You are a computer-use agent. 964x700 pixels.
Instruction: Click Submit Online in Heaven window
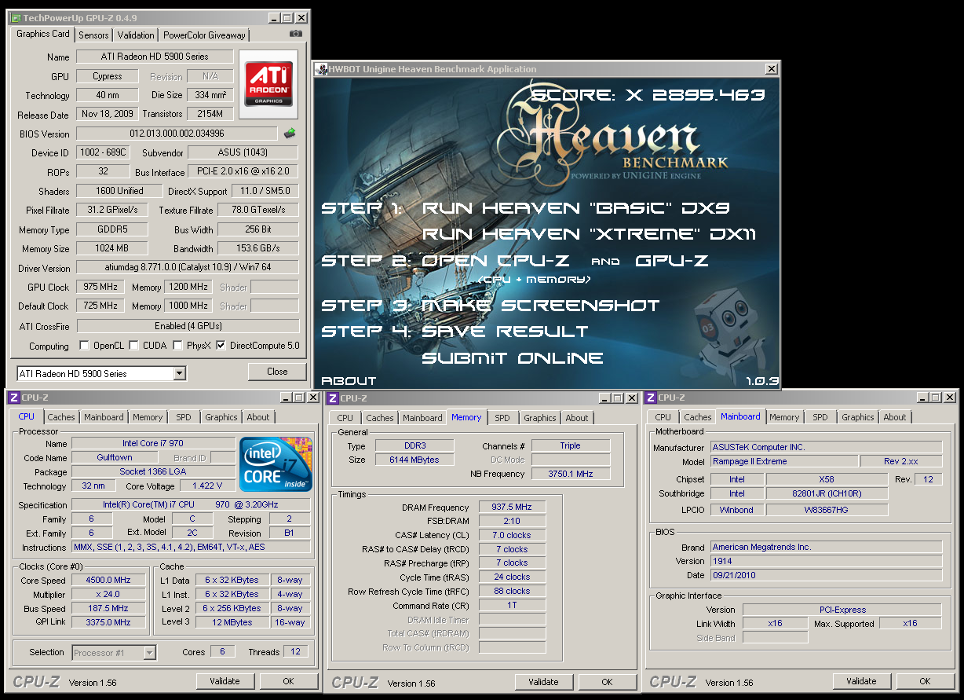pos(512,358)
